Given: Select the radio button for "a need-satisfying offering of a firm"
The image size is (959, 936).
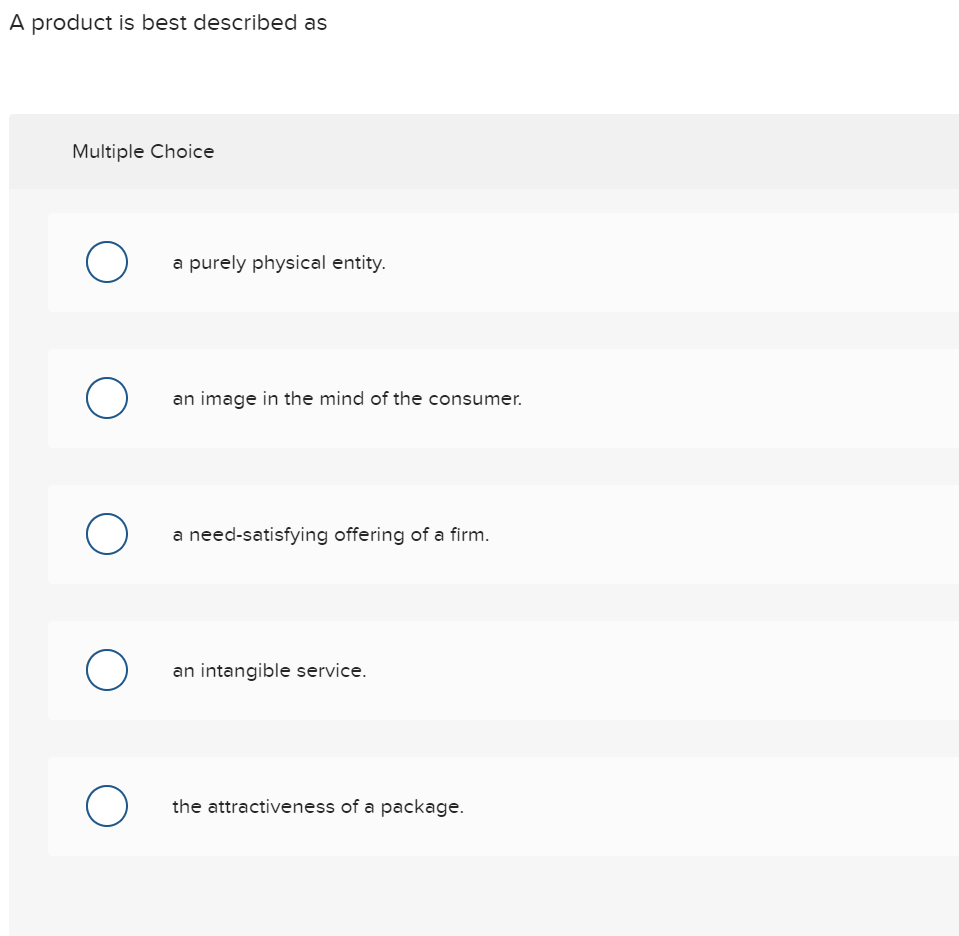Looking at the screenshot, I should point(106,533).
